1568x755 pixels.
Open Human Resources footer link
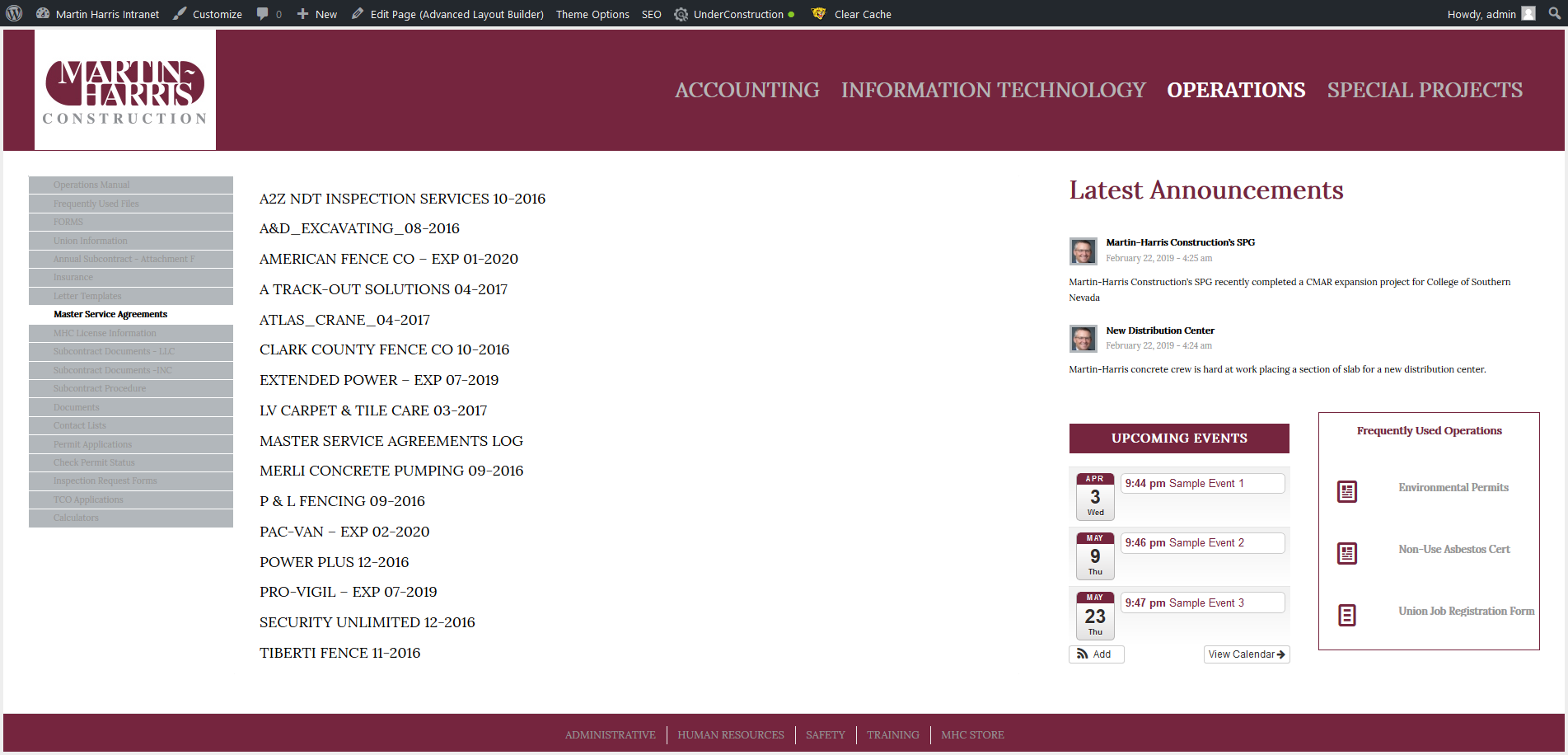731,735
